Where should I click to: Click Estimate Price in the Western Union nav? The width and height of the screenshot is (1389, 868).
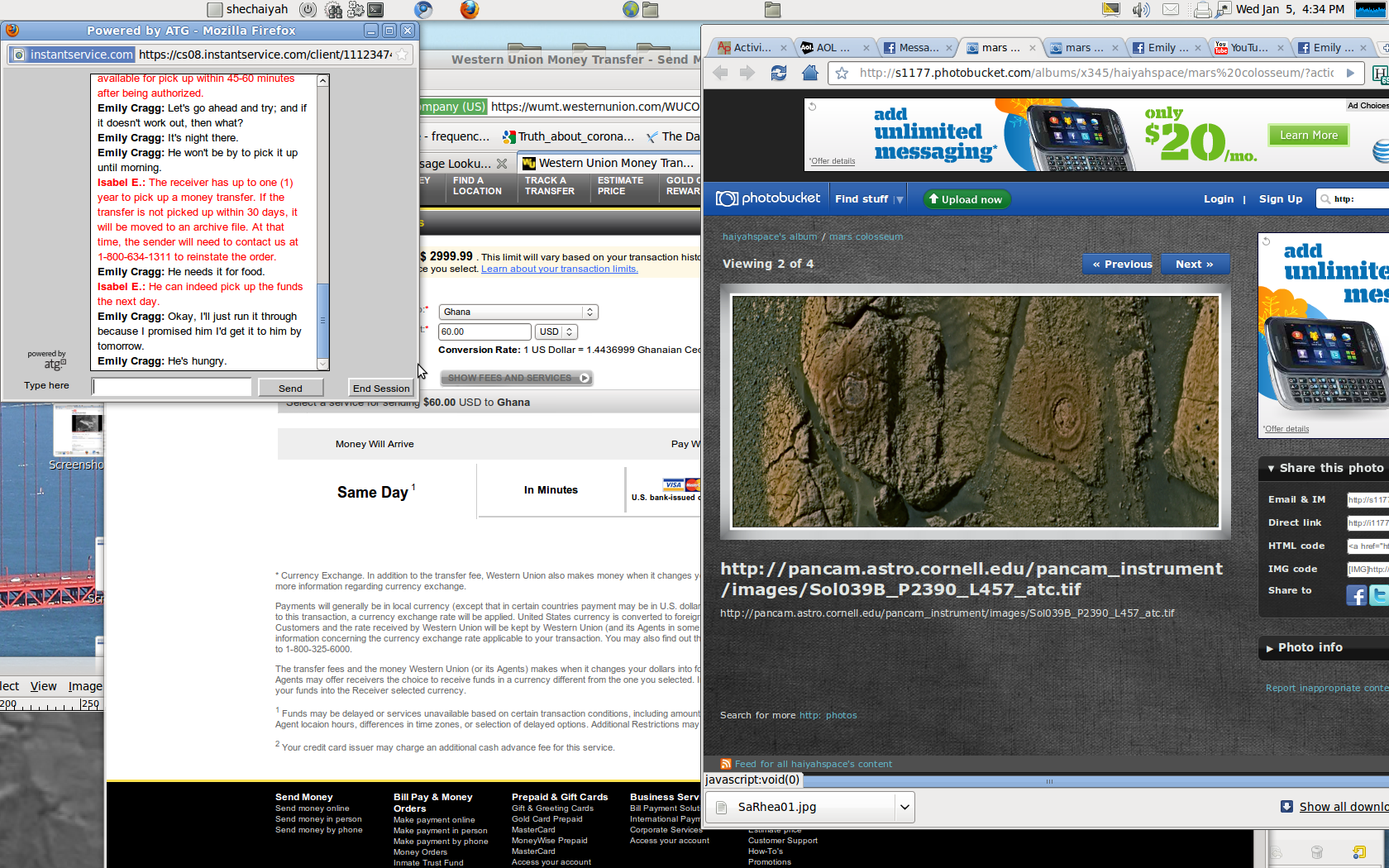click(x=620, y=186)
